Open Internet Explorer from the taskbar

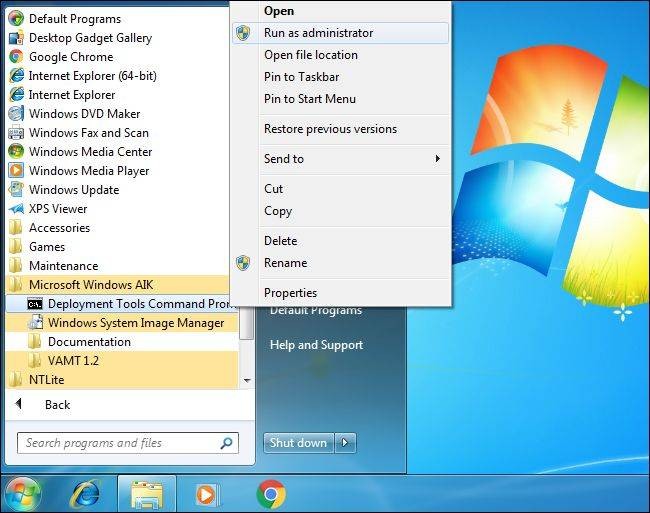click(85, 494)
